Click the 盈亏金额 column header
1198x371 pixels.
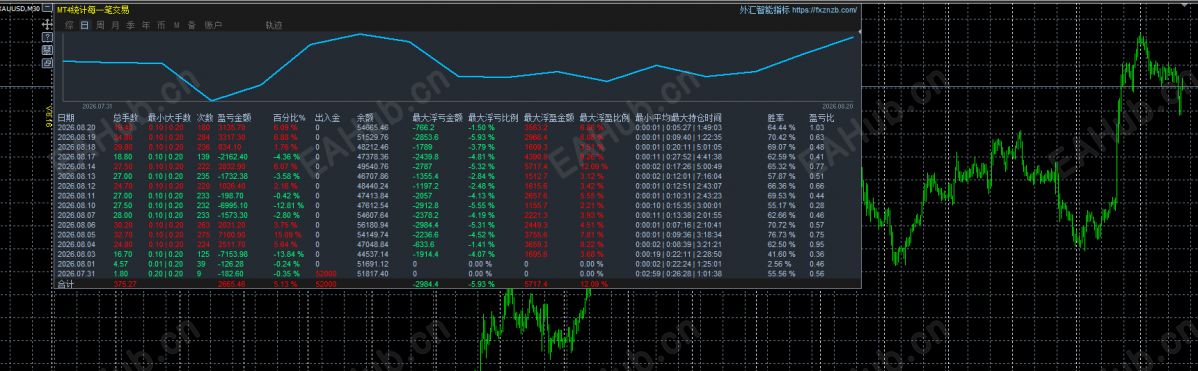(x=235, y=118)
